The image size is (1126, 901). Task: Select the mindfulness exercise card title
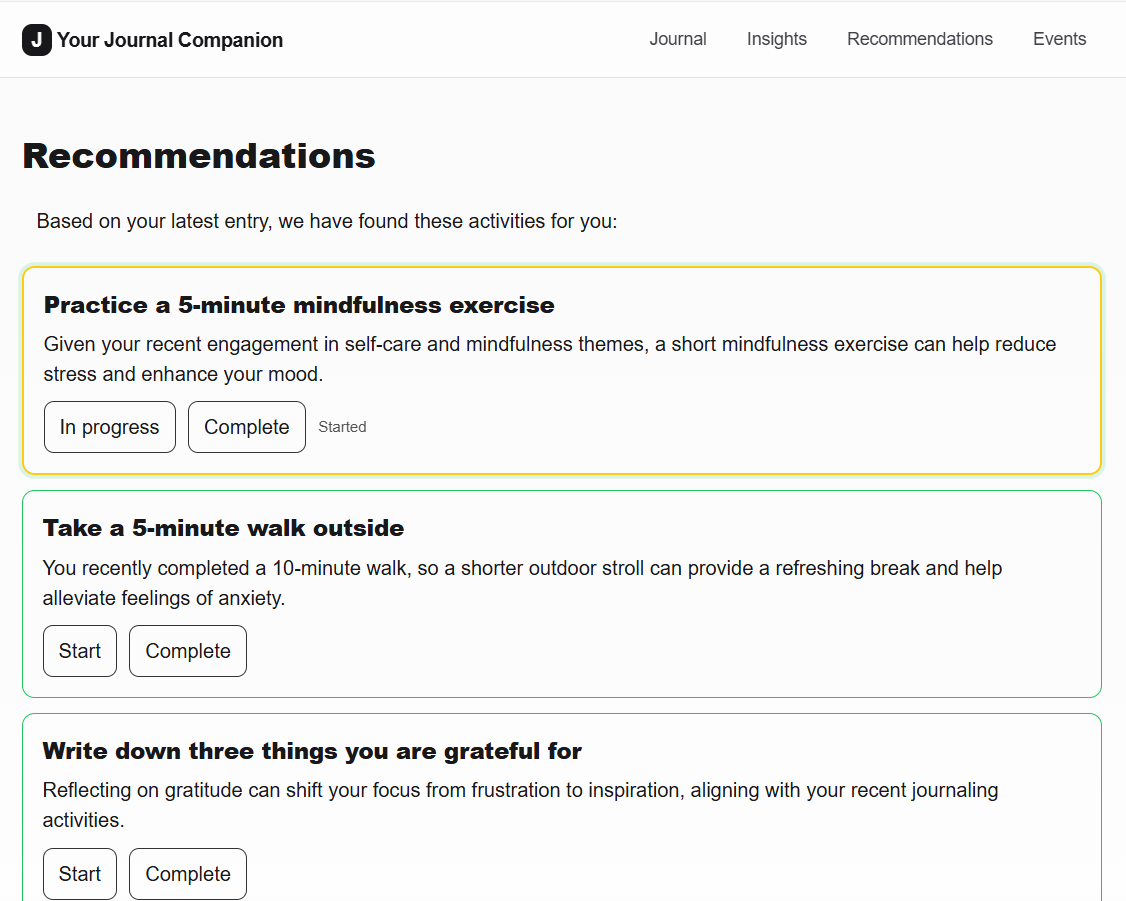coord(299,305)
